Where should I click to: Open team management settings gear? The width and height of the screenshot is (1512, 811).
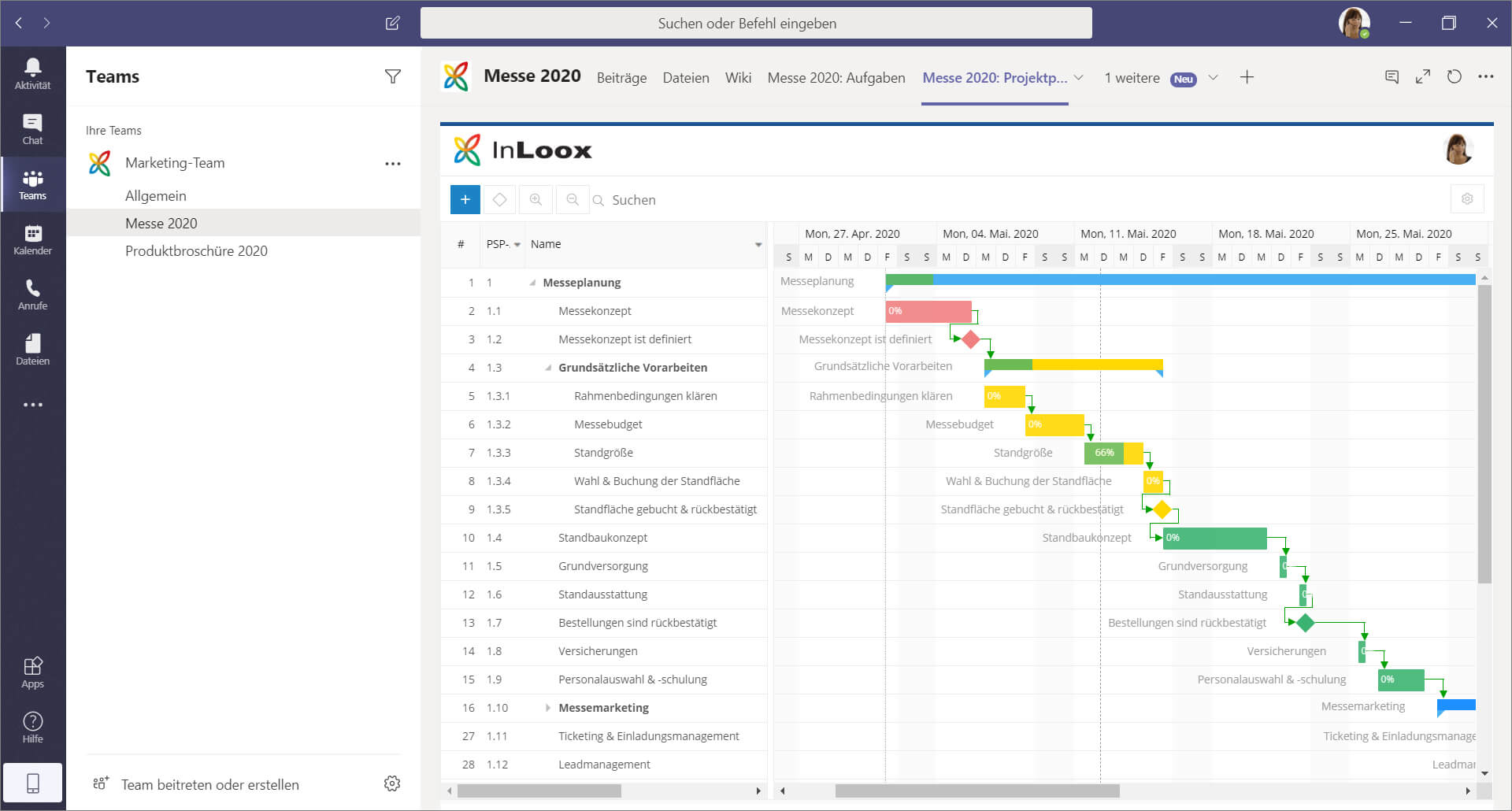[x=392, y=783]
